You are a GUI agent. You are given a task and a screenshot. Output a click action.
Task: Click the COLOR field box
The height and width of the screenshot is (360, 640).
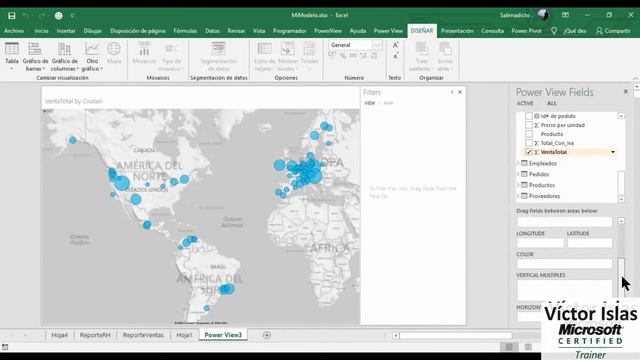coord(564,264)
